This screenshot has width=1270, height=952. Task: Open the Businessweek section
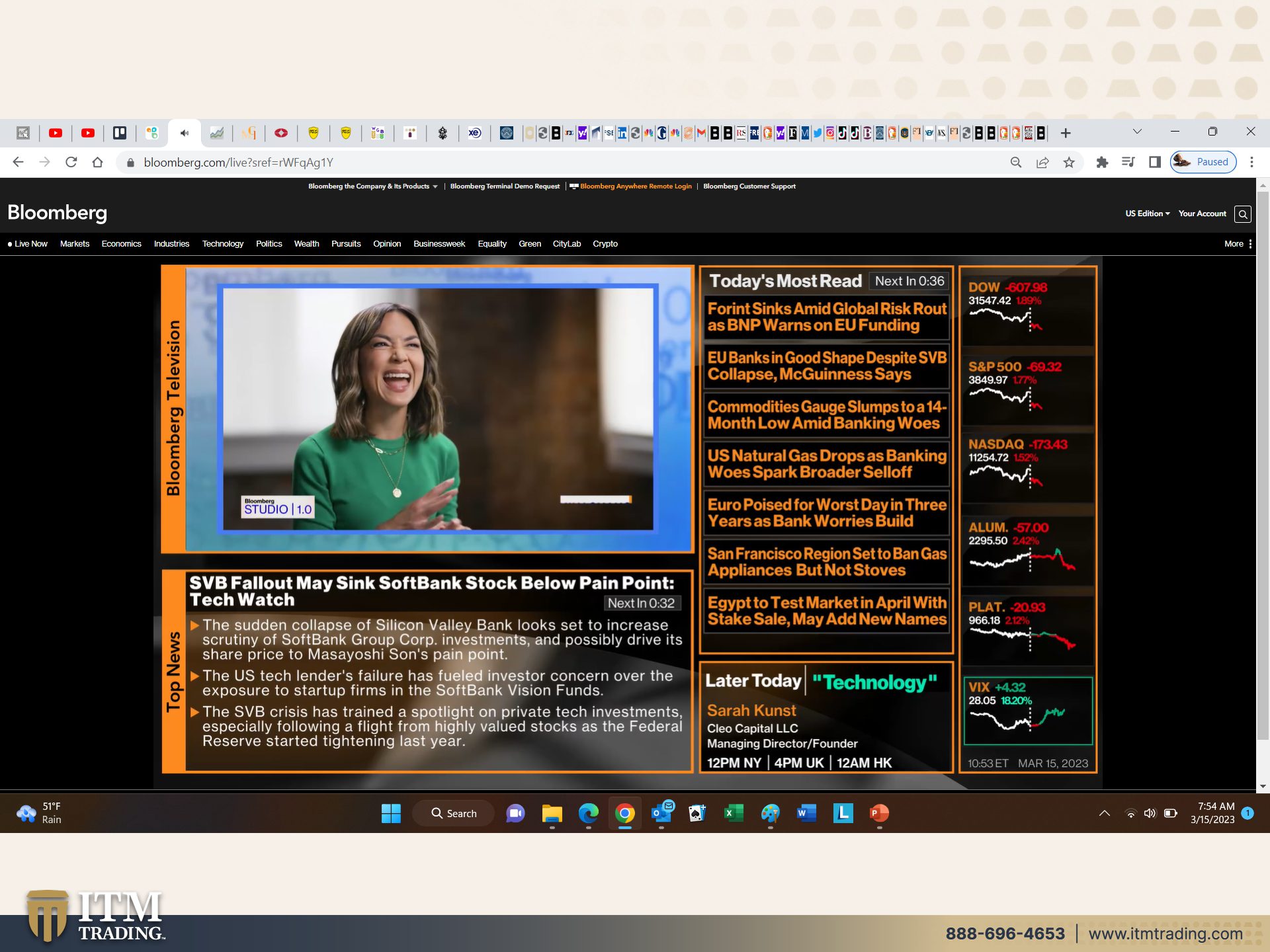439,244
